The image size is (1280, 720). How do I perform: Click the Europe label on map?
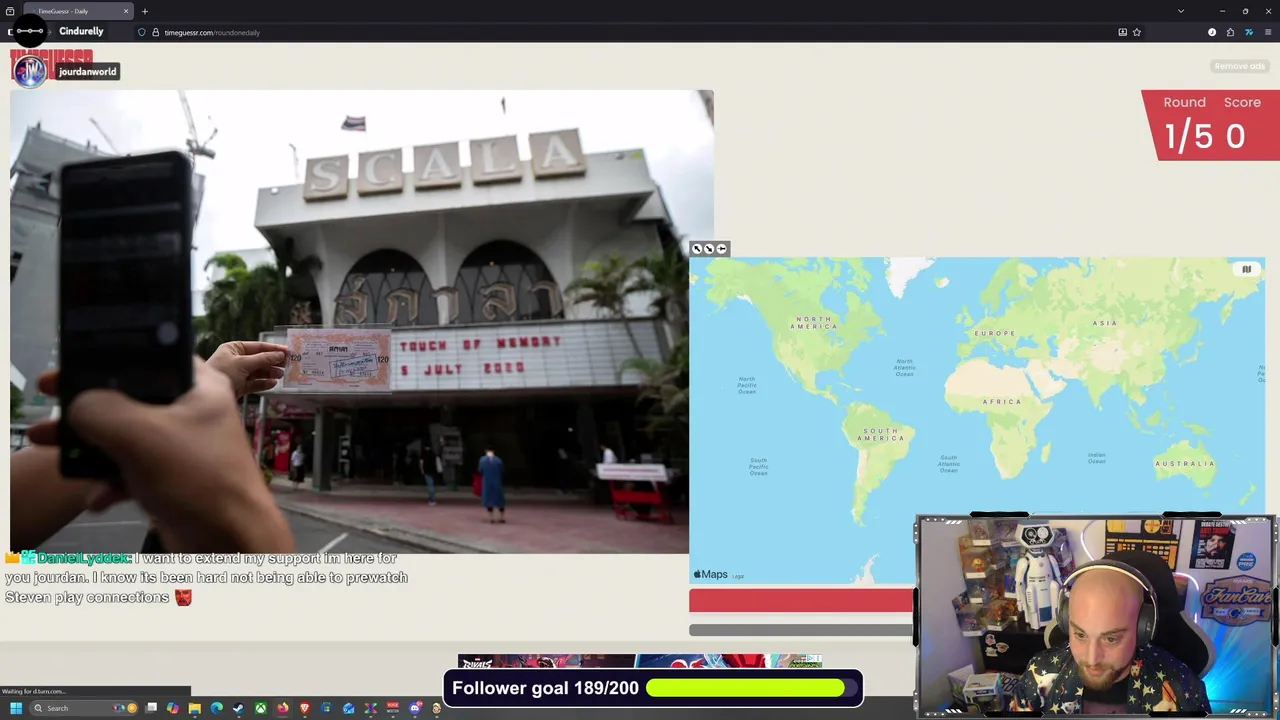(x=995, y=333)
